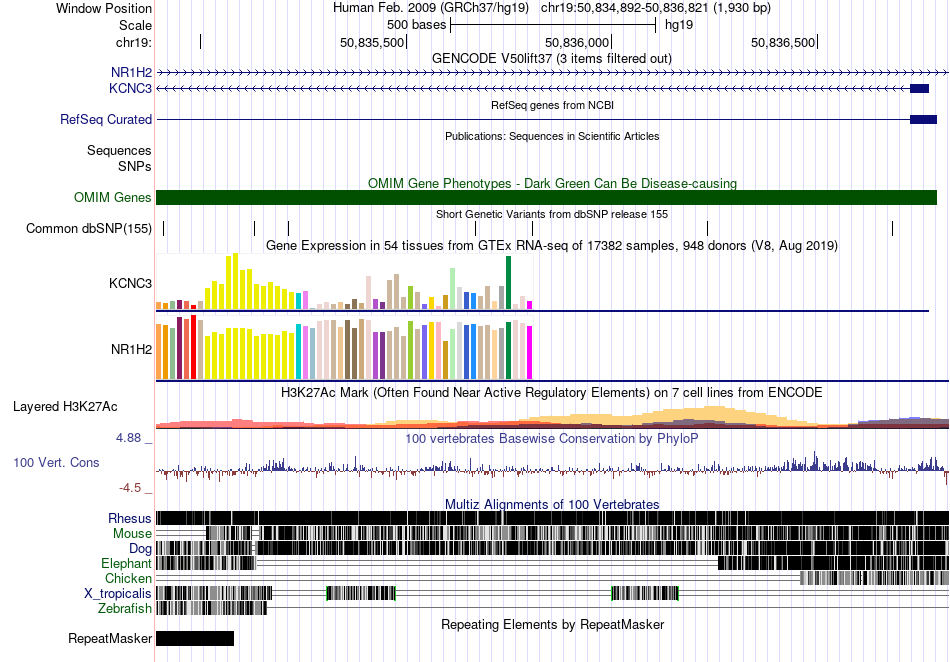Click the RepeatMasker track label
950x662 pixels.
coord(110,638)
